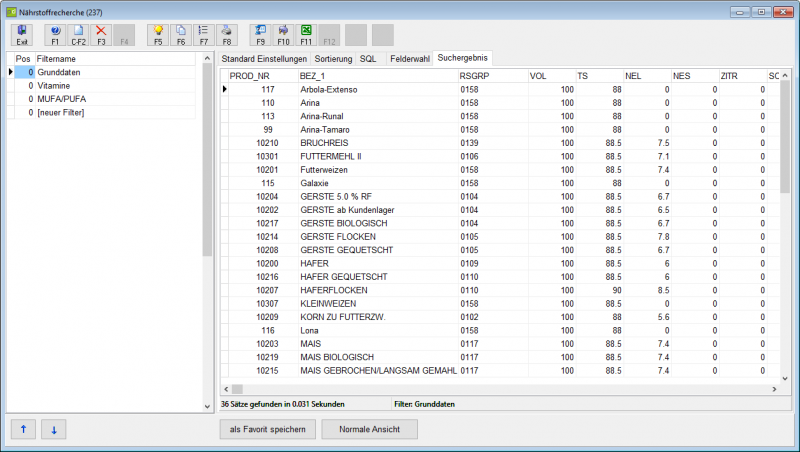This screenshot has height=452, width=800.
Task: Click the filter list scrollbar up arrow
Action: point(207,58)
